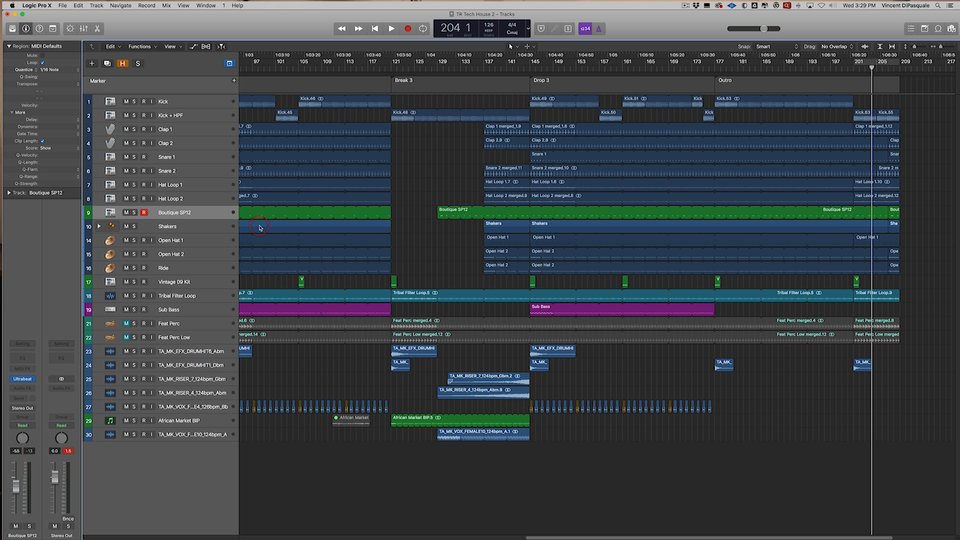Solo the Clap 1 track
The width and height of the screenshot is (960, 540).
[x=134, y=129]
